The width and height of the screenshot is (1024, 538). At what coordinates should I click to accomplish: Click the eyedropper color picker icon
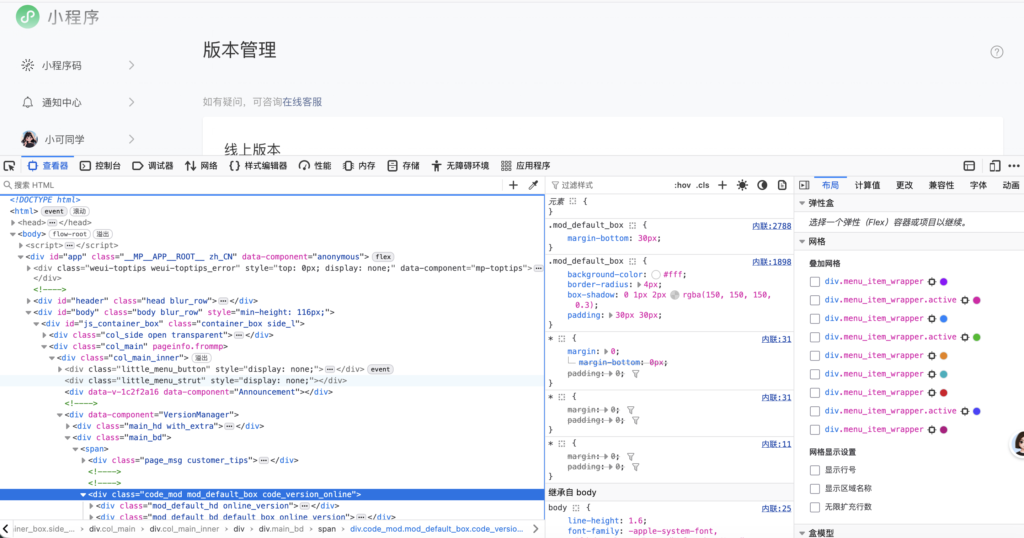[x=533, y=185]
